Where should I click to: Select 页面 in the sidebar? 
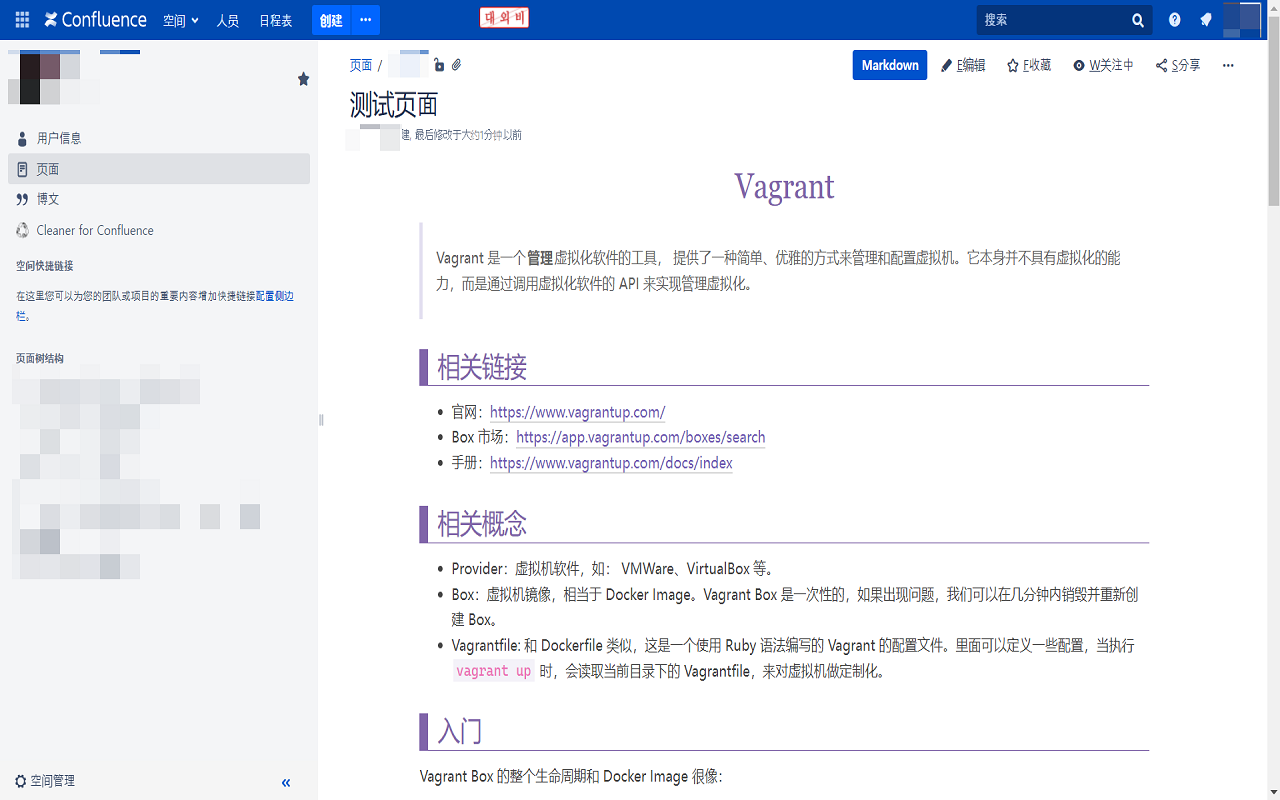pyautogui.click(x=159, y=169)
